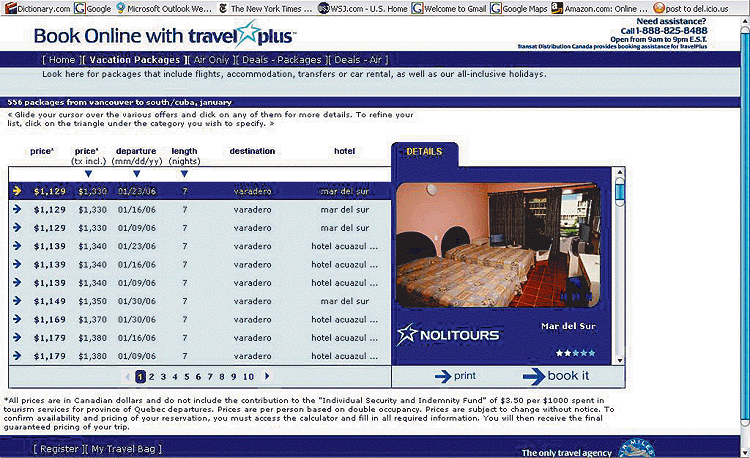750x458 pixels.
Task: Select Air Only nav item
Action: 211,60
